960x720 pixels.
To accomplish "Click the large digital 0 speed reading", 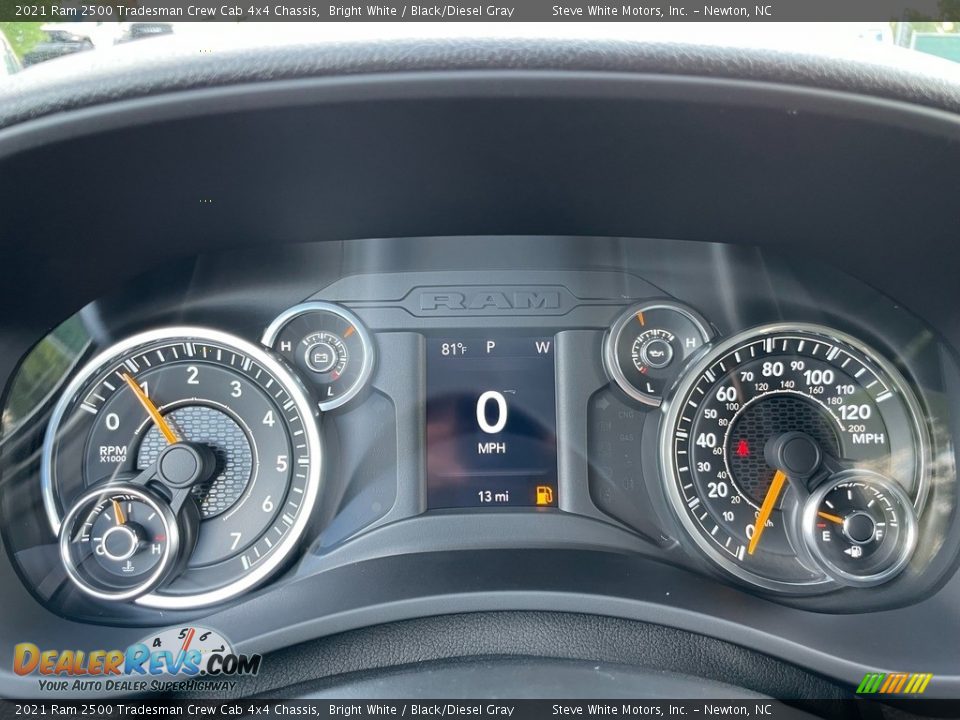I will click(492, 413).
